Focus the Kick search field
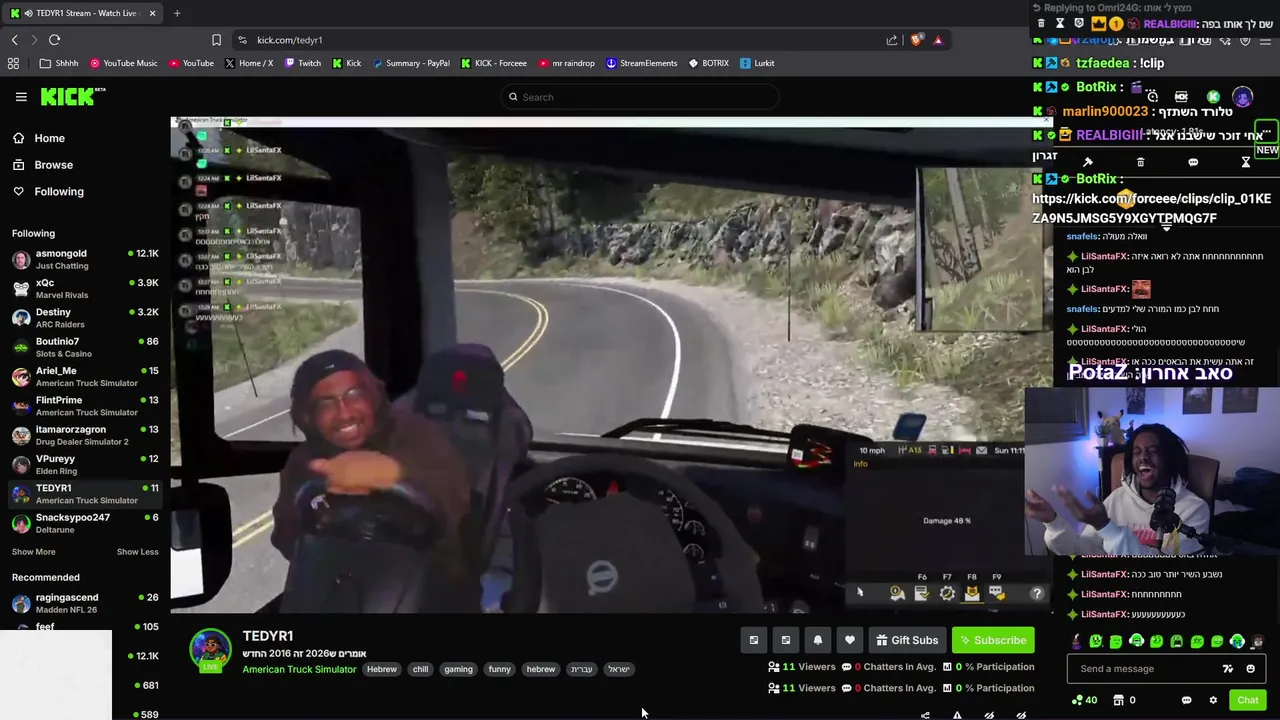 (x=640, y=97)
